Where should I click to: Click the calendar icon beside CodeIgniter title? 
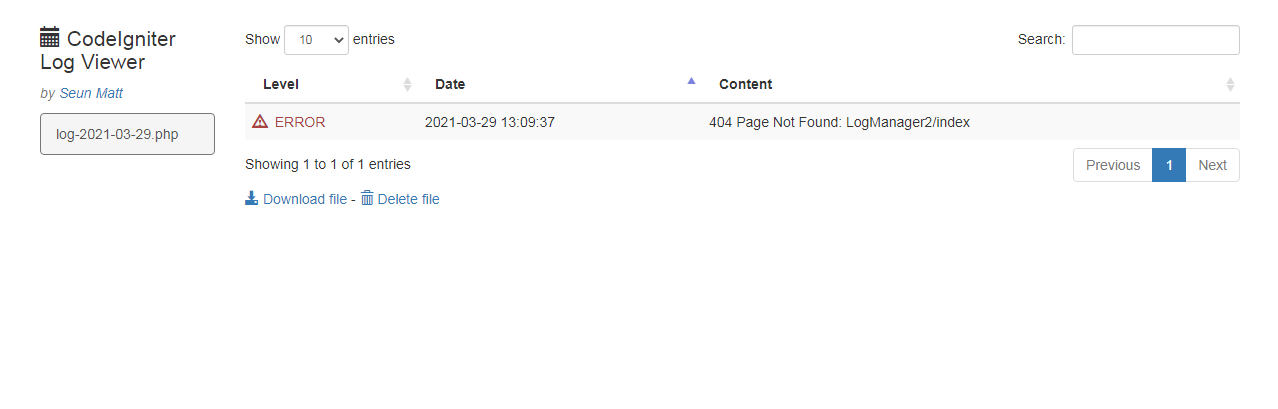click(x=50, y=39)
